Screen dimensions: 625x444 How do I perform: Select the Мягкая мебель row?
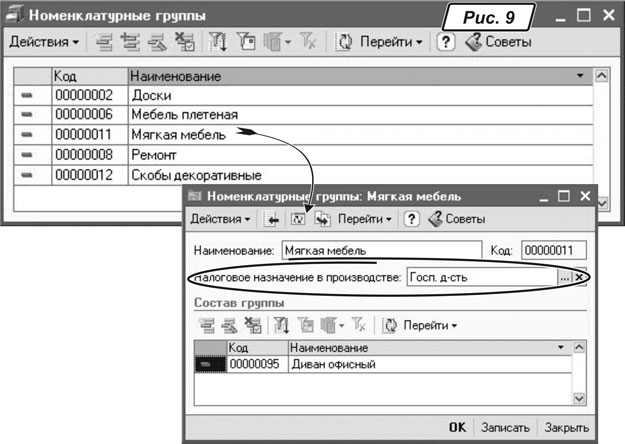[168, 135]
